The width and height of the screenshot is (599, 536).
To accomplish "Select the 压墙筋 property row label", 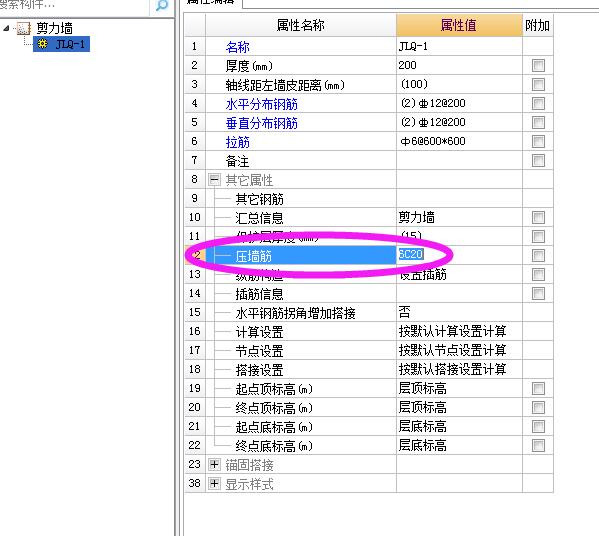I will (x=254, y=256).
